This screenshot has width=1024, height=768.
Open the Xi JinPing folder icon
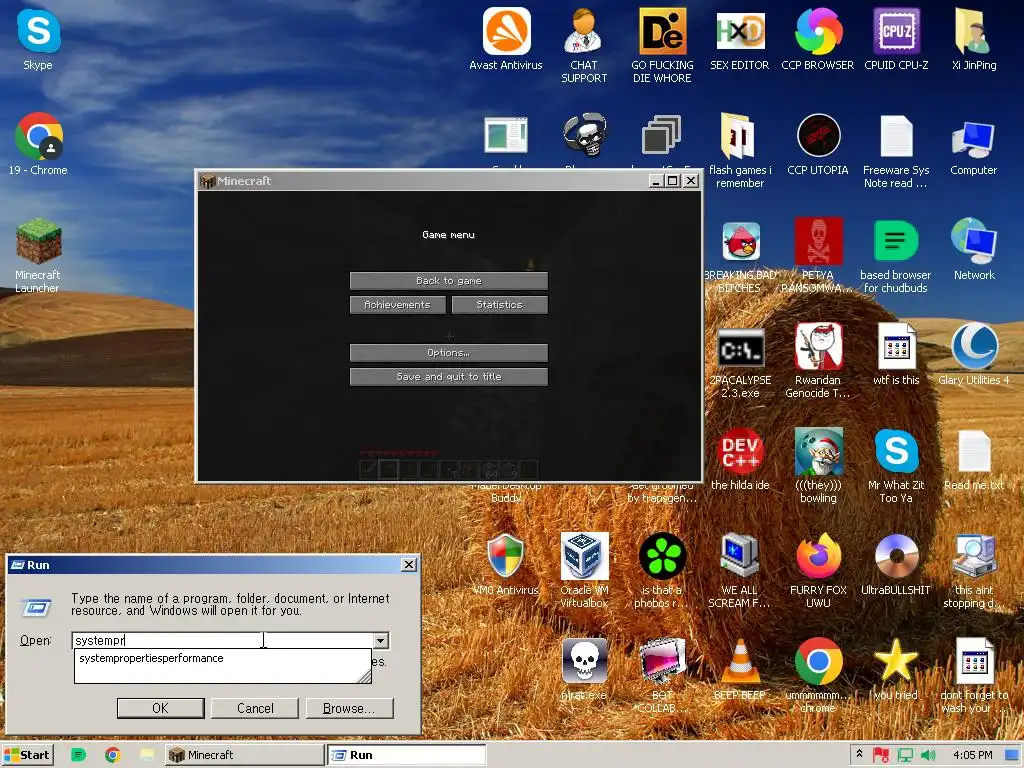(974, 40)
